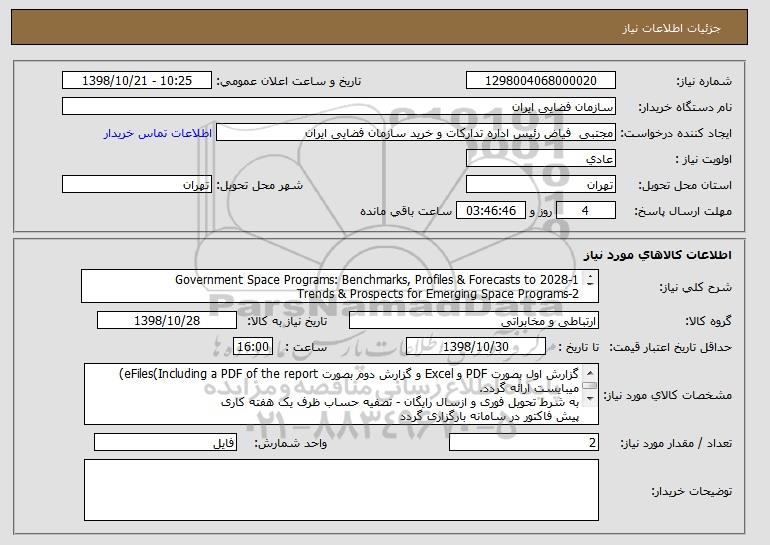Click the label توضیحات خریدار
Viewport: 770px width, 545px height.
click(691, 491)
